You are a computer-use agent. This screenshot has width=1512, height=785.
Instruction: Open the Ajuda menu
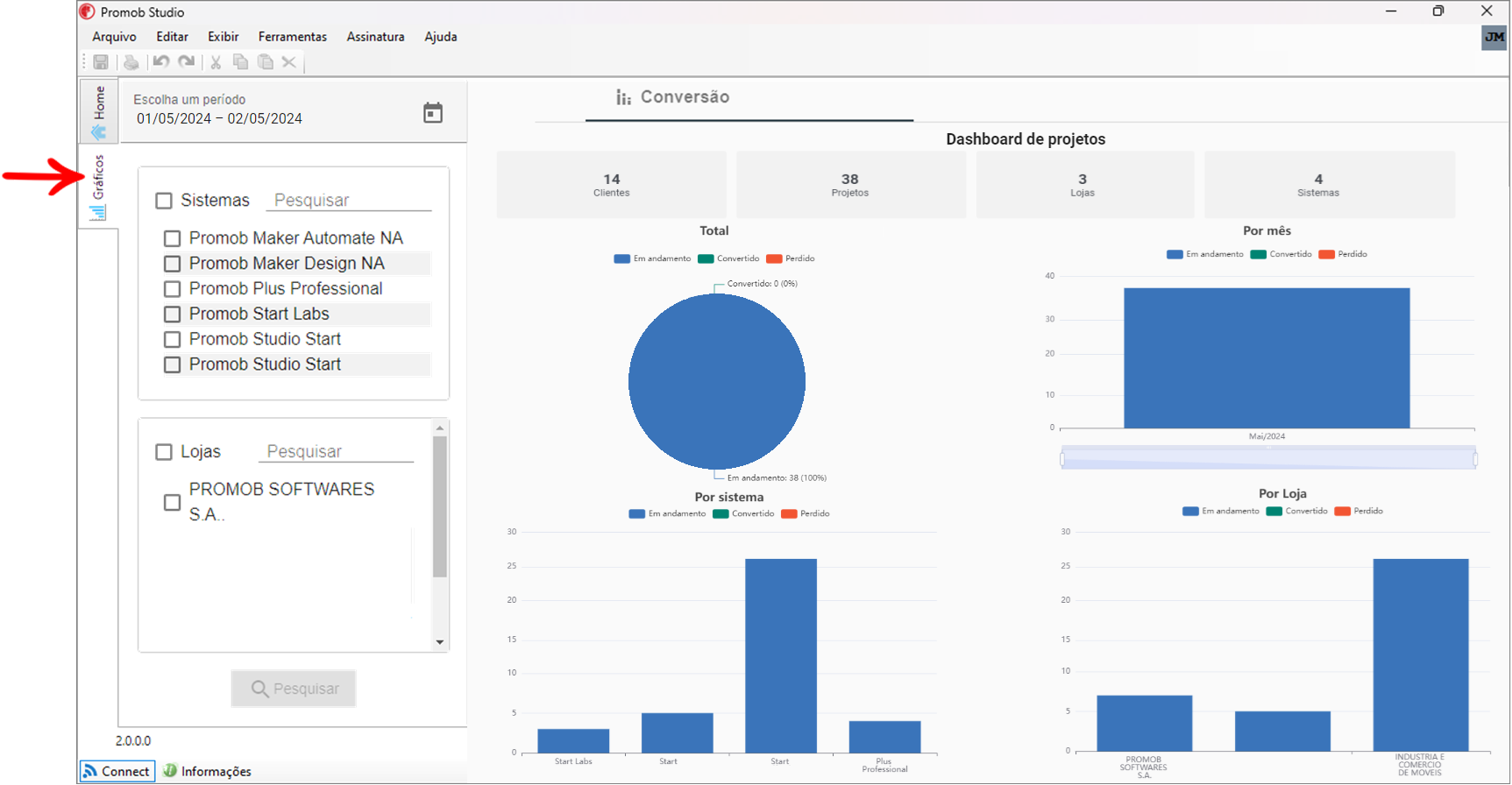coord(441,37)
